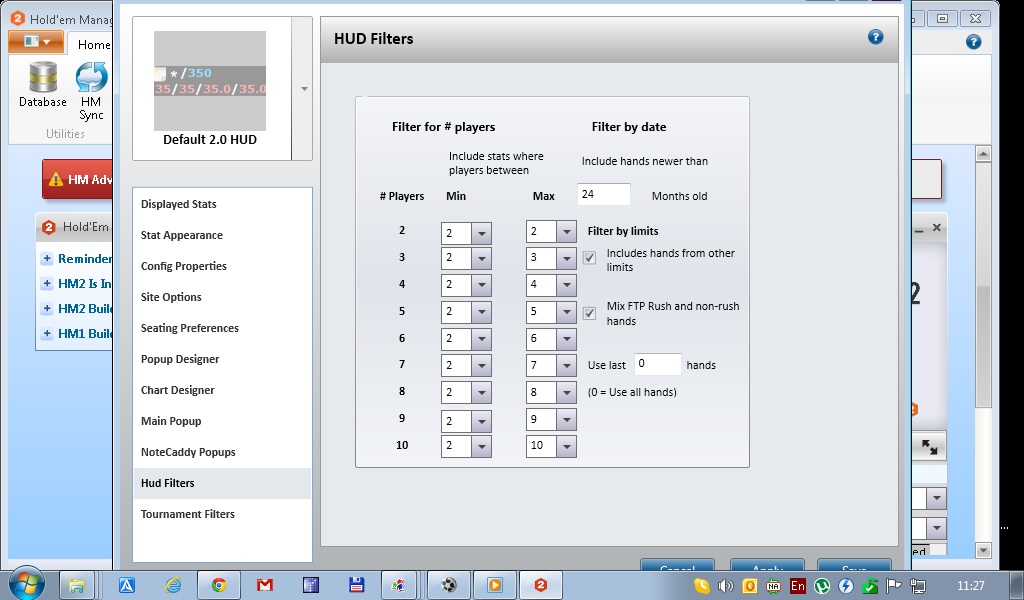Click the soccer ball taskbar icon

449,585
